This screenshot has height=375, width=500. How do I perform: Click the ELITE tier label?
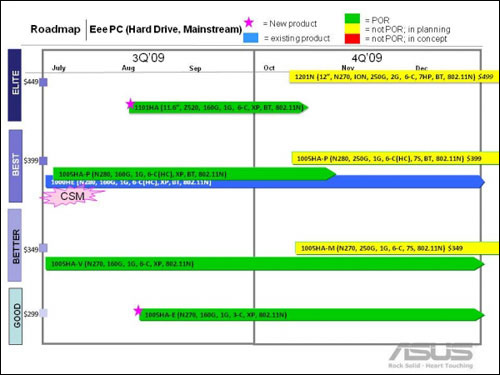click(15, 85)
